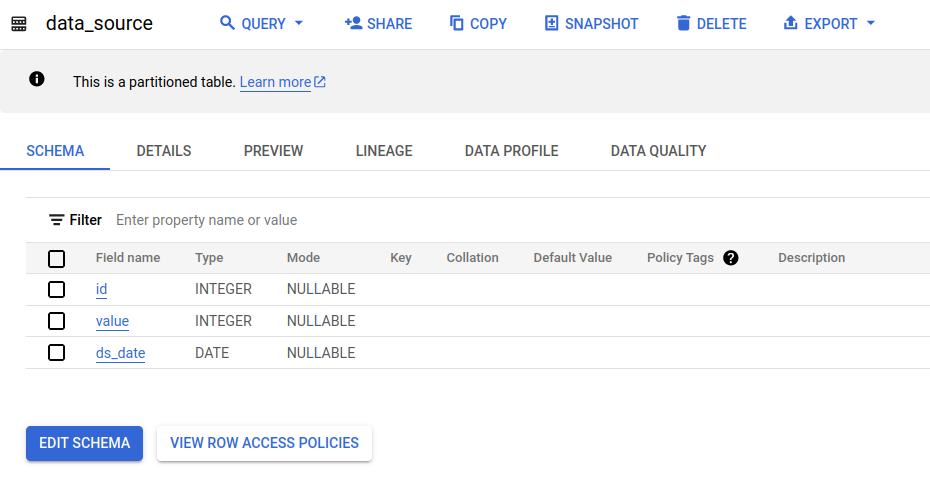The image size is (930, 504).
Task: Click the Filter icon
Action: coord(56,220)
